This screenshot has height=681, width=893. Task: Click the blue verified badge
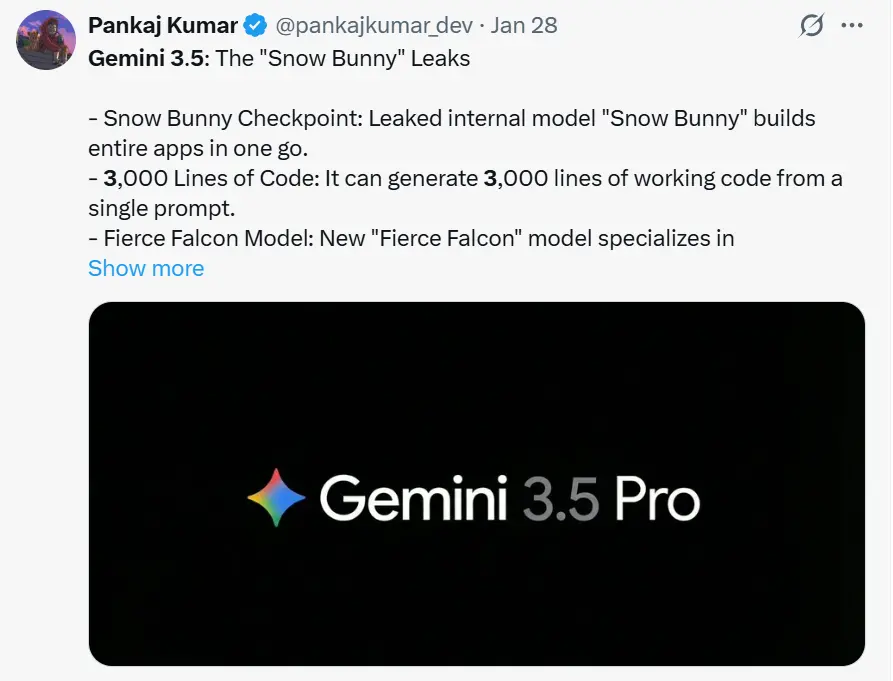pos(256,26)
